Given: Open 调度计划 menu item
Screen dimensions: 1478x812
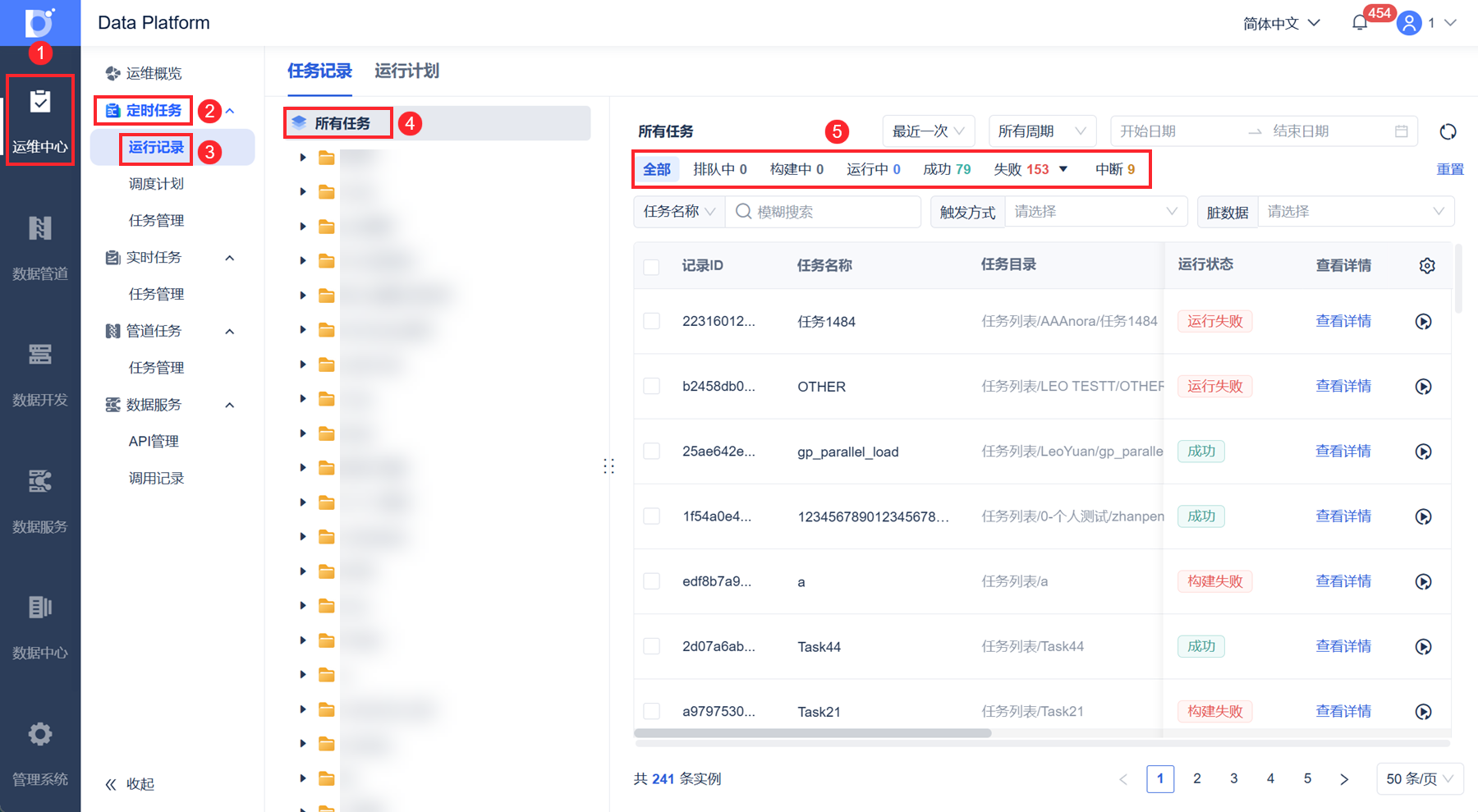Looking at the screenshot, I should coord(156,184).
